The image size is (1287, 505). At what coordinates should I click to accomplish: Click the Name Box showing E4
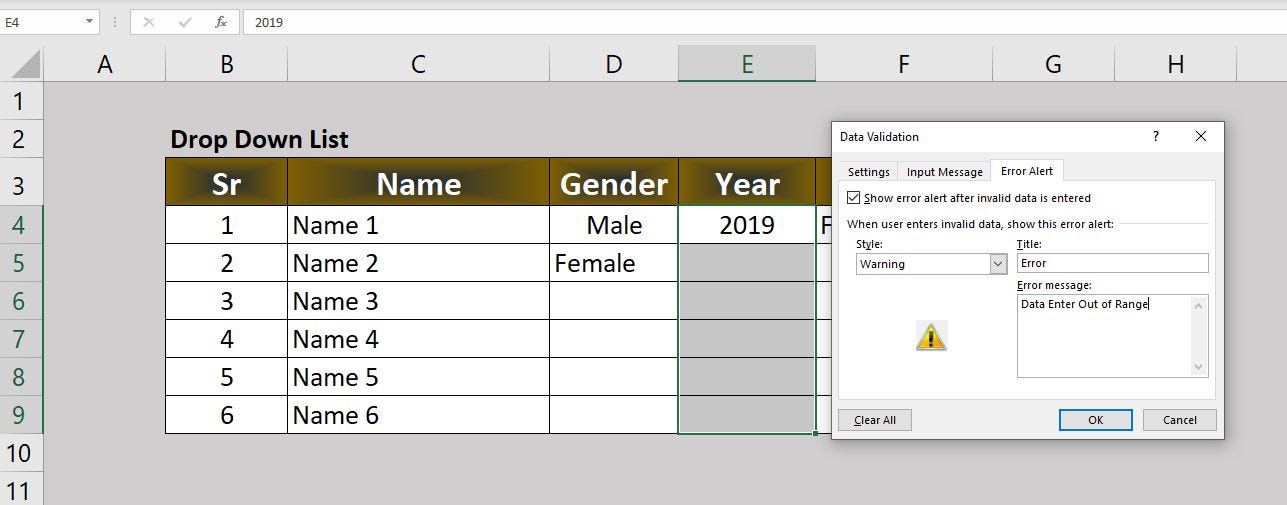40,22
